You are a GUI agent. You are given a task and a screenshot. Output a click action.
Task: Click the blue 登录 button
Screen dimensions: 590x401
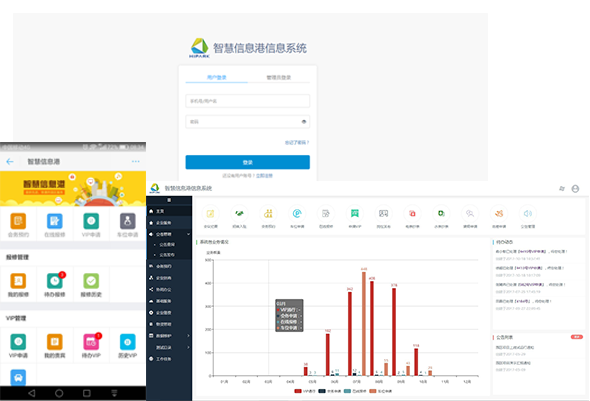248,162
